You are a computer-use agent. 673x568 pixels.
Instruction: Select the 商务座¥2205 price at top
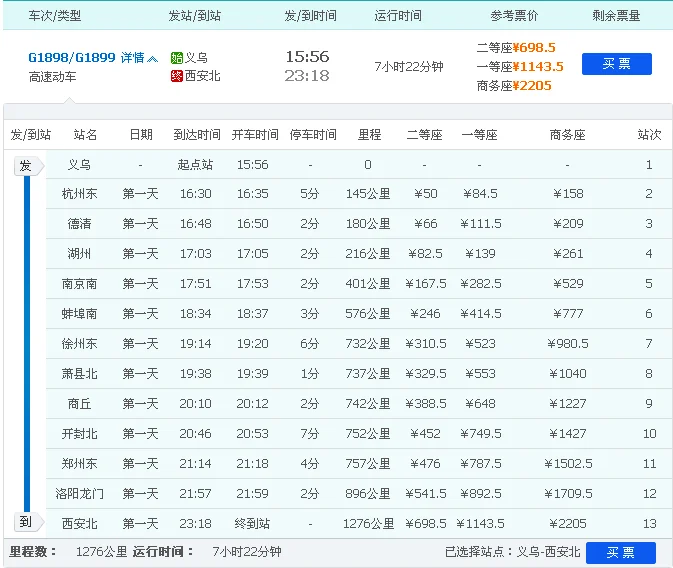514,86
